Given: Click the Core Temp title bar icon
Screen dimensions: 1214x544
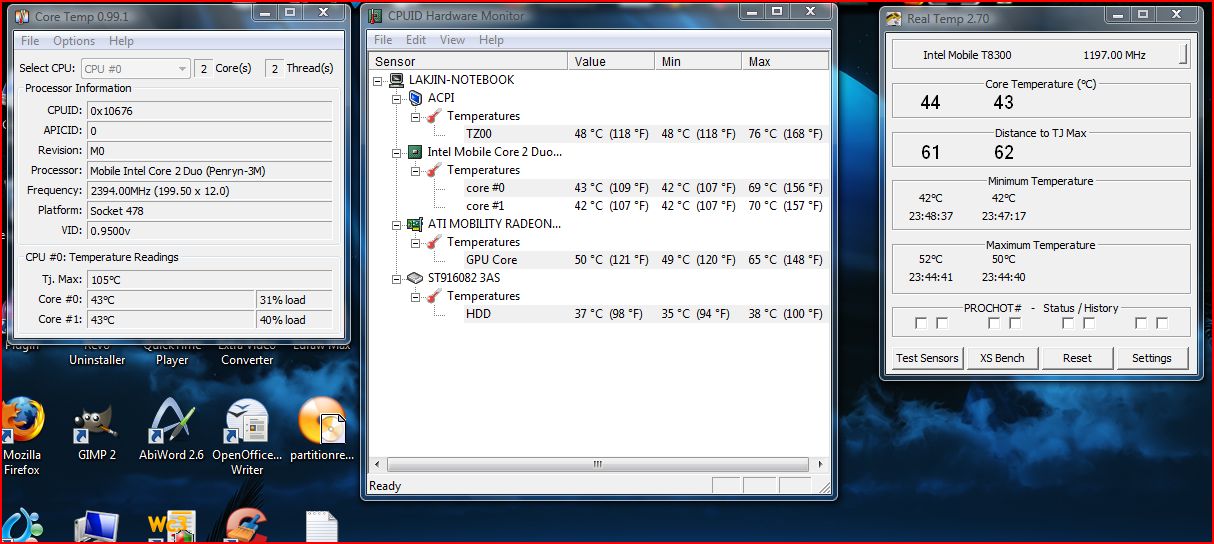Looking at the screenshot, I should [x=22, y=17].
